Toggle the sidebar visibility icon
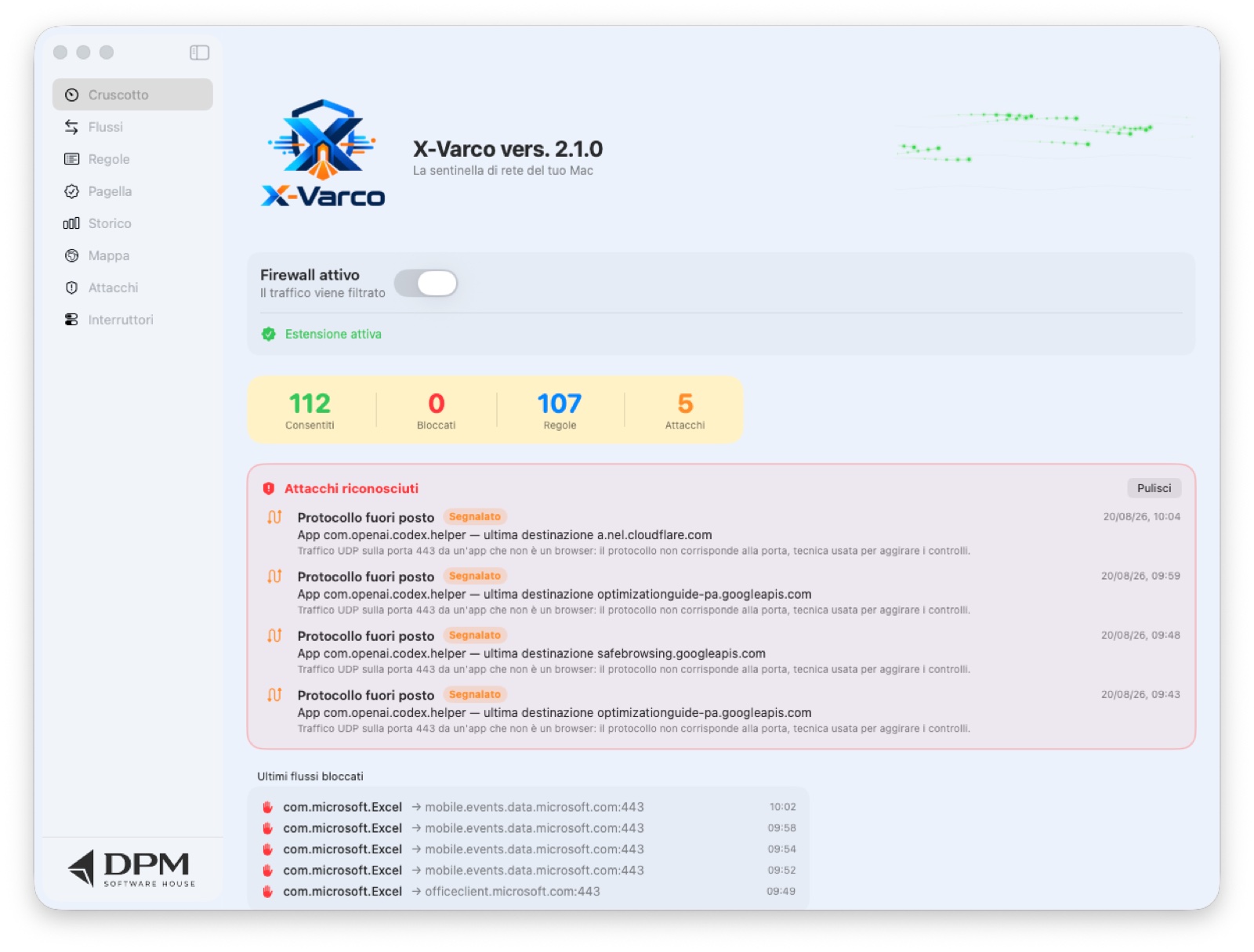Viewport: 1254px width, 952px height. coord(199,52)
